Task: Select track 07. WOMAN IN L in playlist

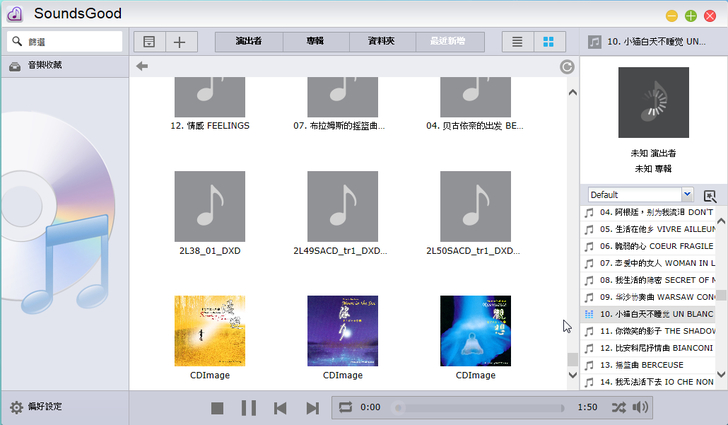Action: pyautogui.click(x=648, y=263)
